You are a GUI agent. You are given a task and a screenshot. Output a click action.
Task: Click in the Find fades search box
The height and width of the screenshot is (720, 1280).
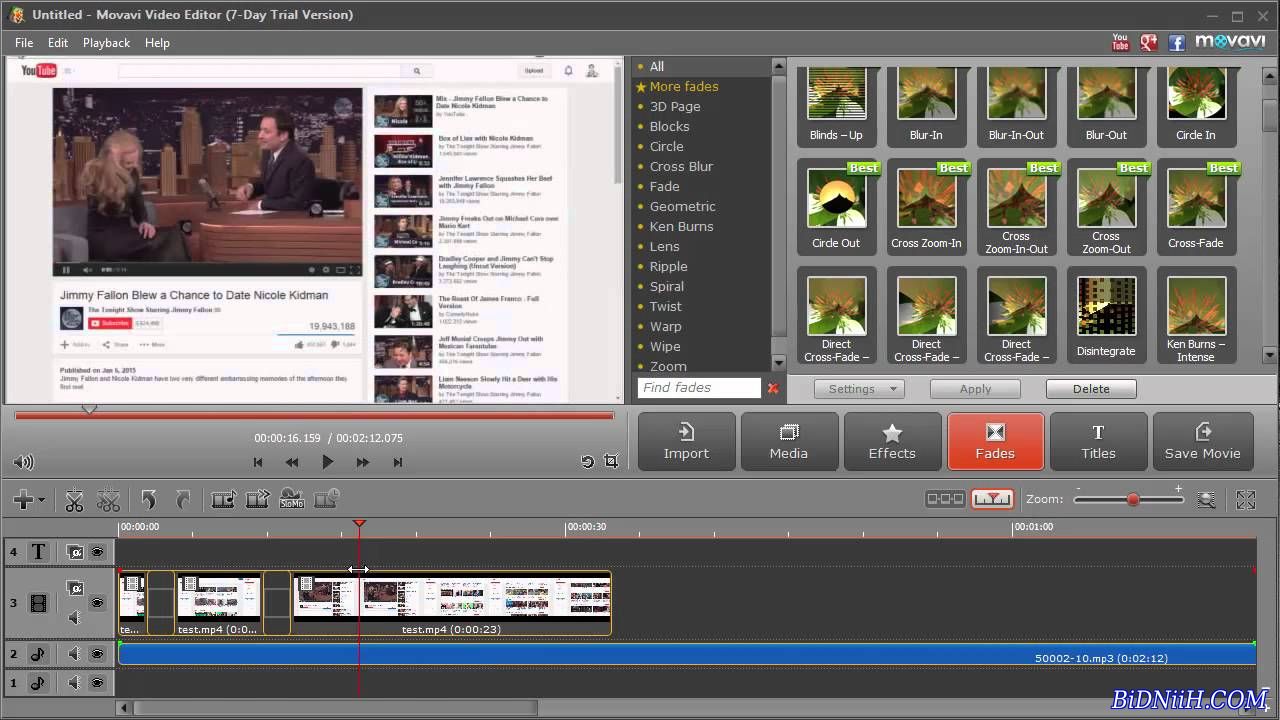point(699,388)
